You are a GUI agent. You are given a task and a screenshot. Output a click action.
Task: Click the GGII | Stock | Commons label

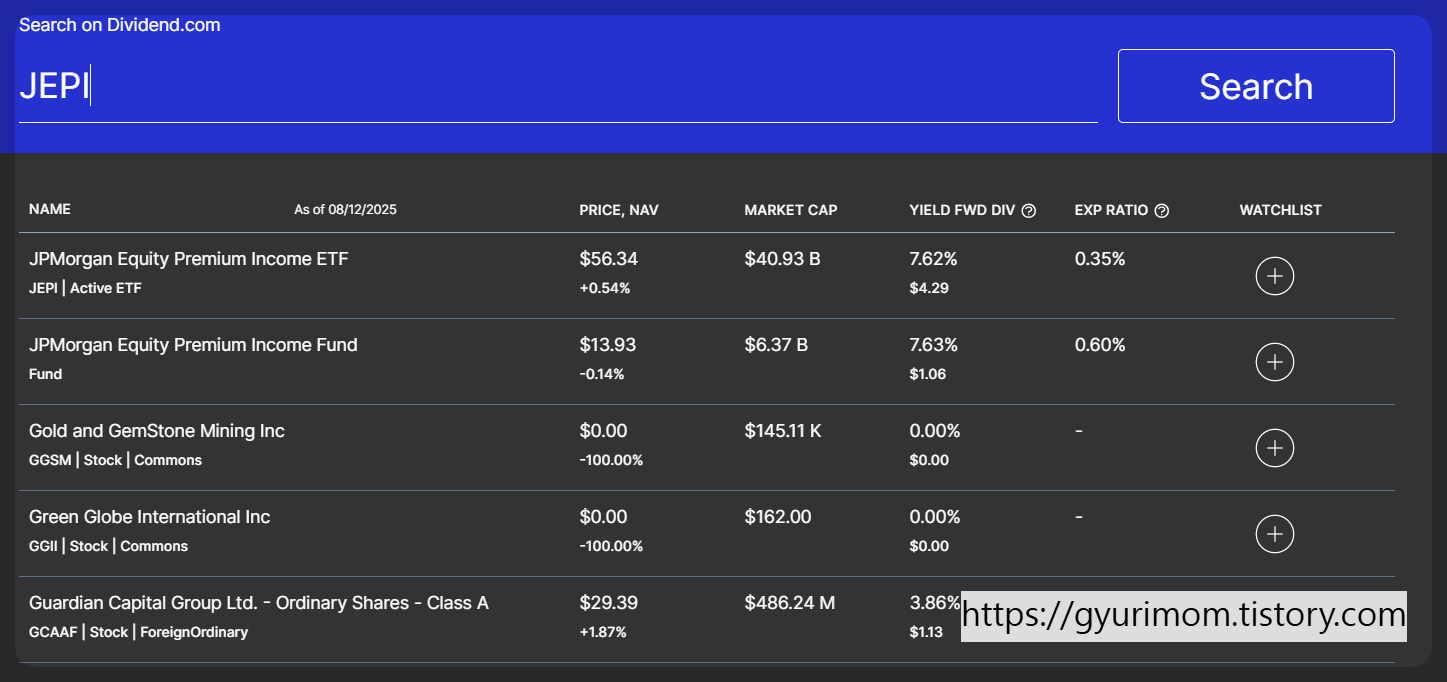[x=109, y=546]
